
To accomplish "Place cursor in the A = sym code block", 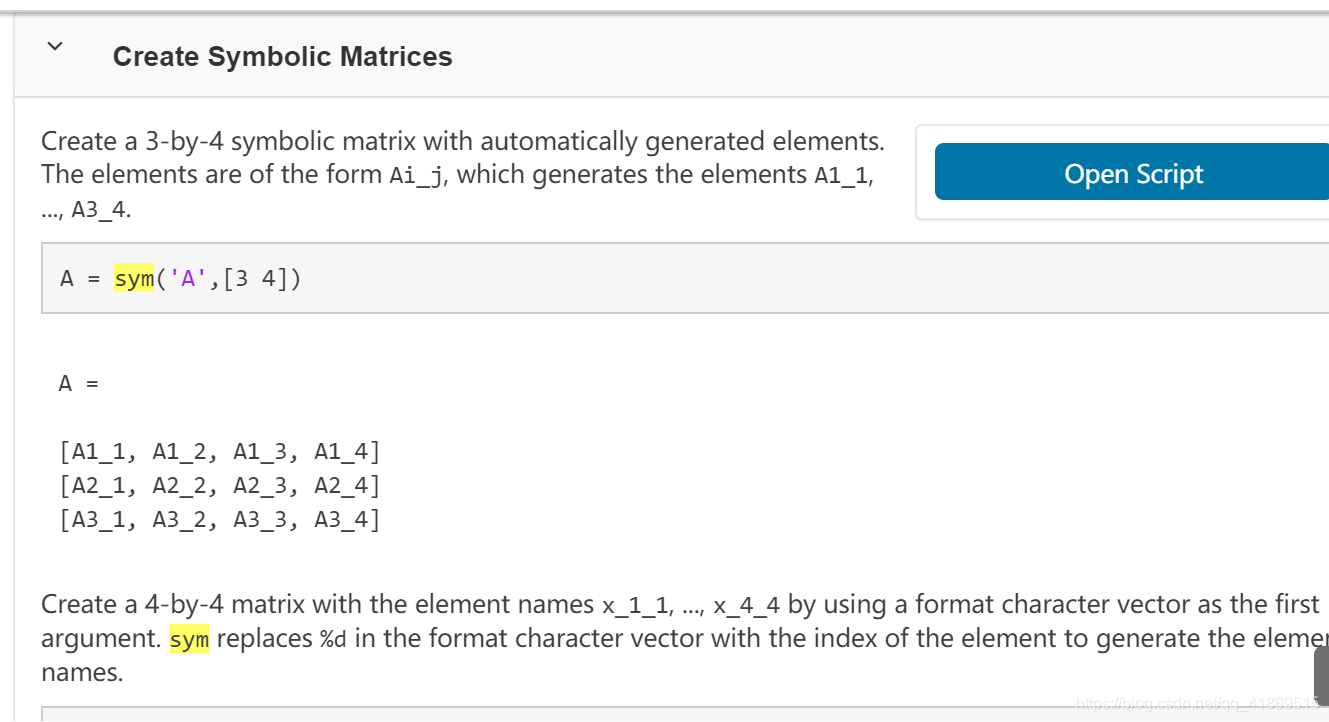I will [x=685, y=278].
